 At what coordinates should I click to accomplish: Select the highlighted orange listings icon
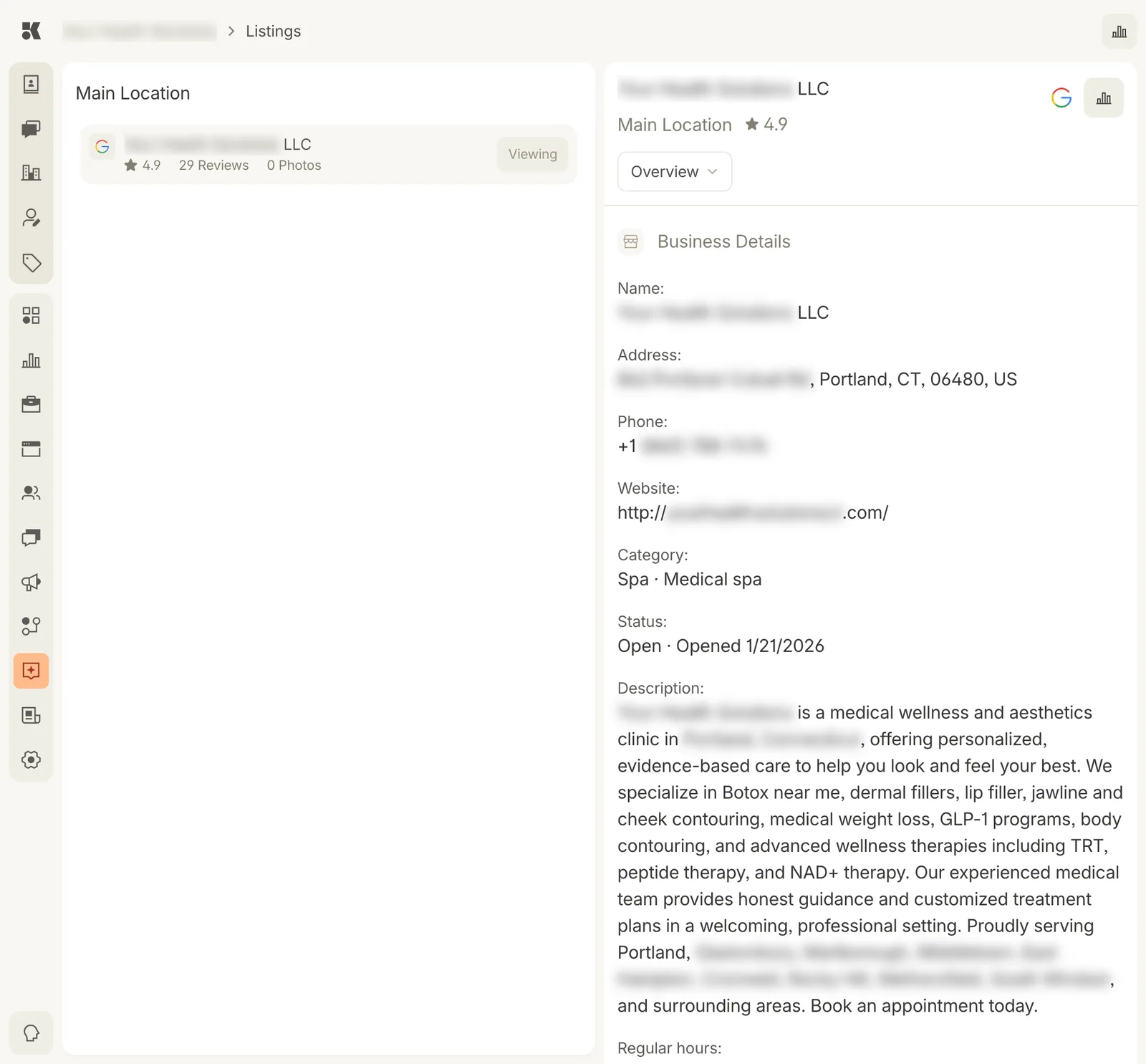pyautogui.click(x=31, y=671)
